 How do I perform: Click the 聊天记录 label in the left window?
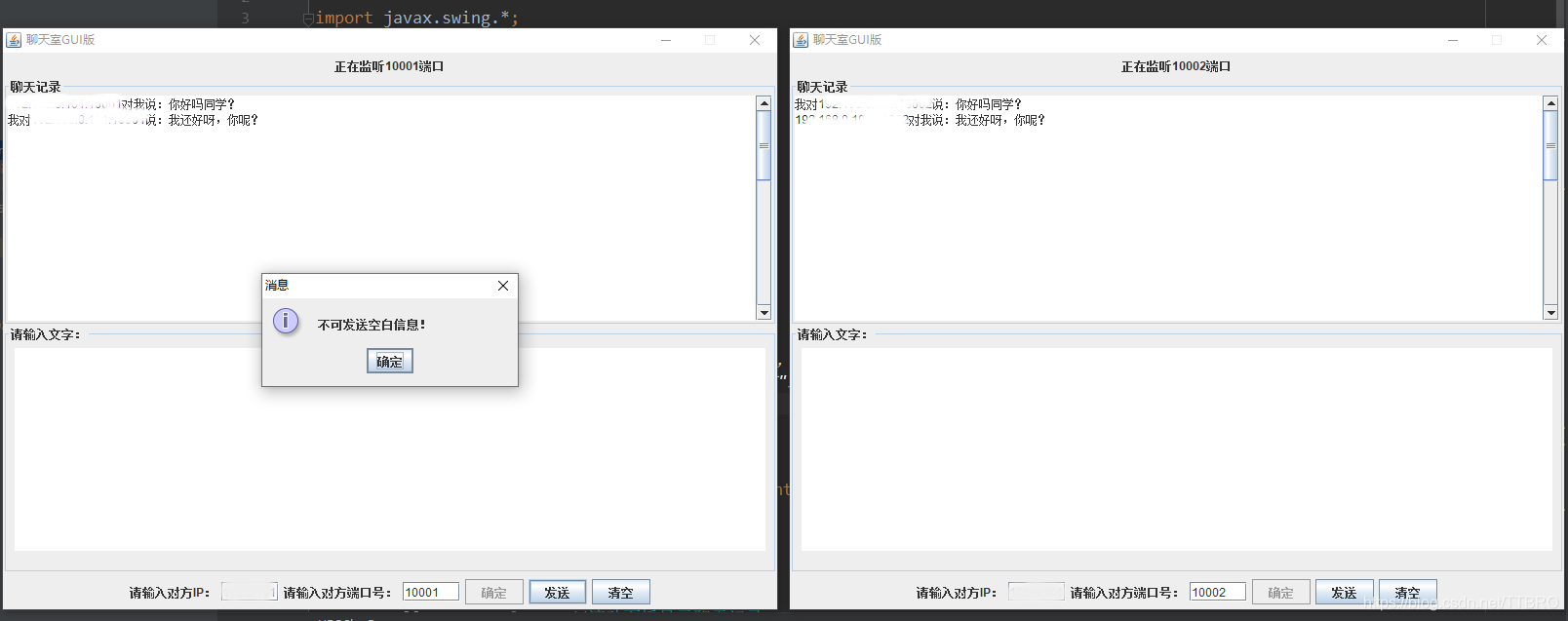[x=35, y=87]
